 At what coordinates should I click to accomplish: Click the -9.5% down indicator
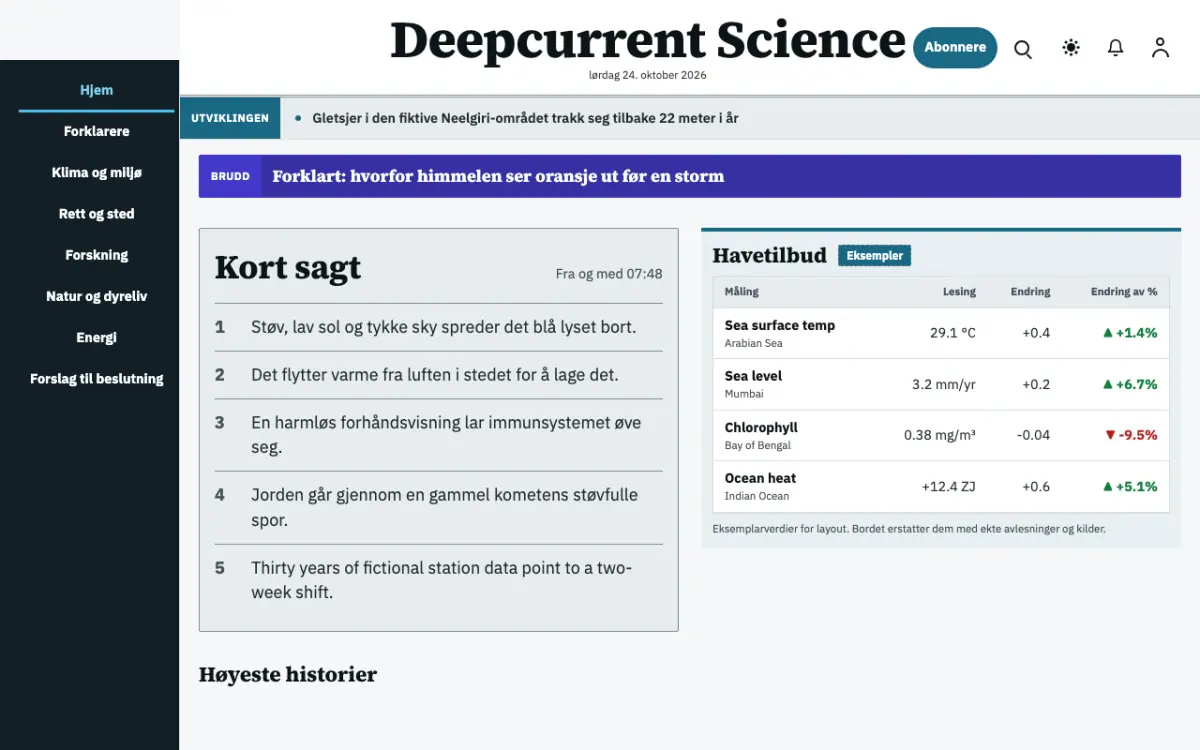[x=1131, y=435]
